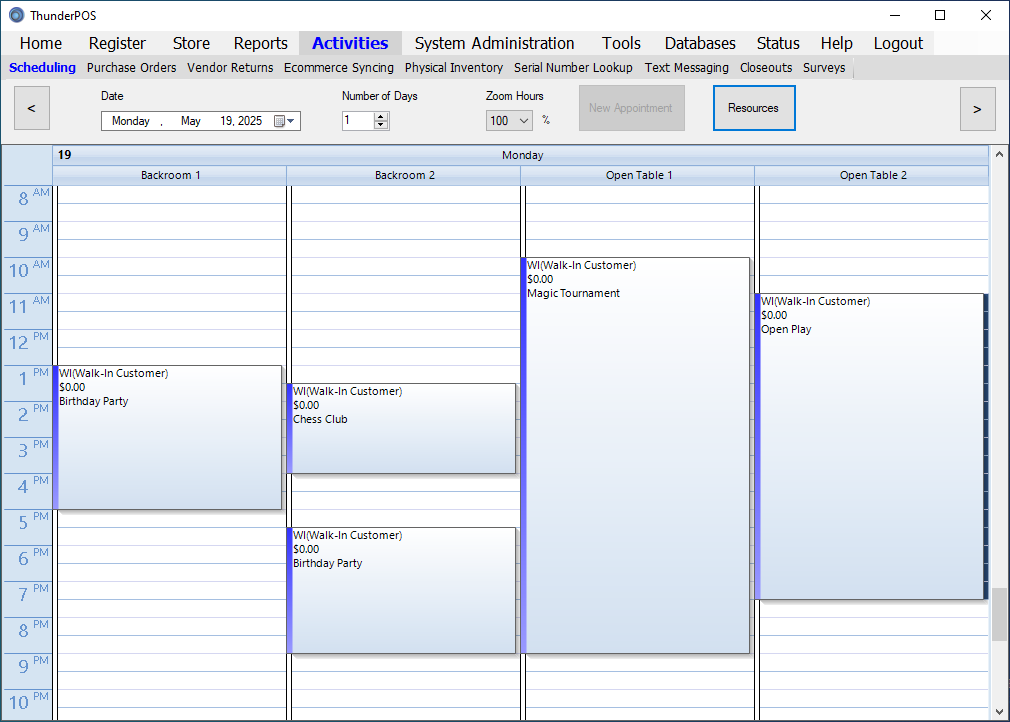
Task: Open the Reports menu
Action: pos(260,43)
